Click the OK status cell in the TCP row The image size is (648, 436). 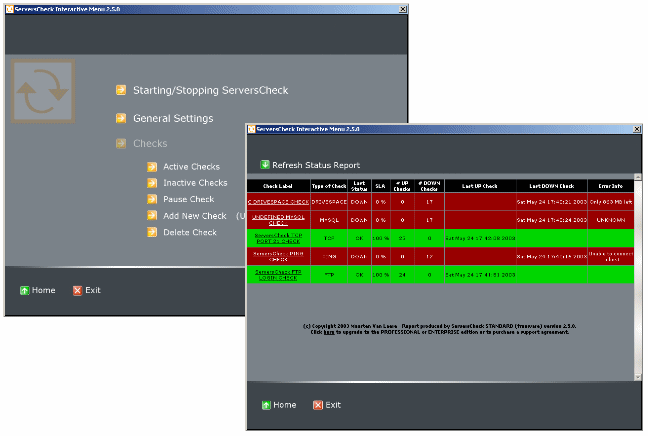[x=360, y=238]
